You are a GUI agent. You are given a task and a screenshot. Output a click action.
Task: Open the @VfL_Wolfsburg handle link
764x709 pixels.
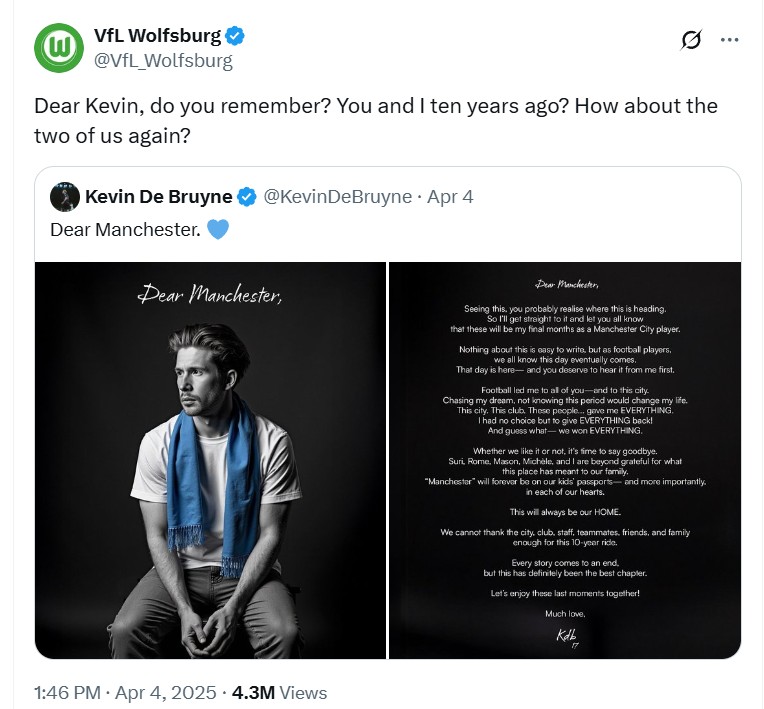[x=163, y=61]
